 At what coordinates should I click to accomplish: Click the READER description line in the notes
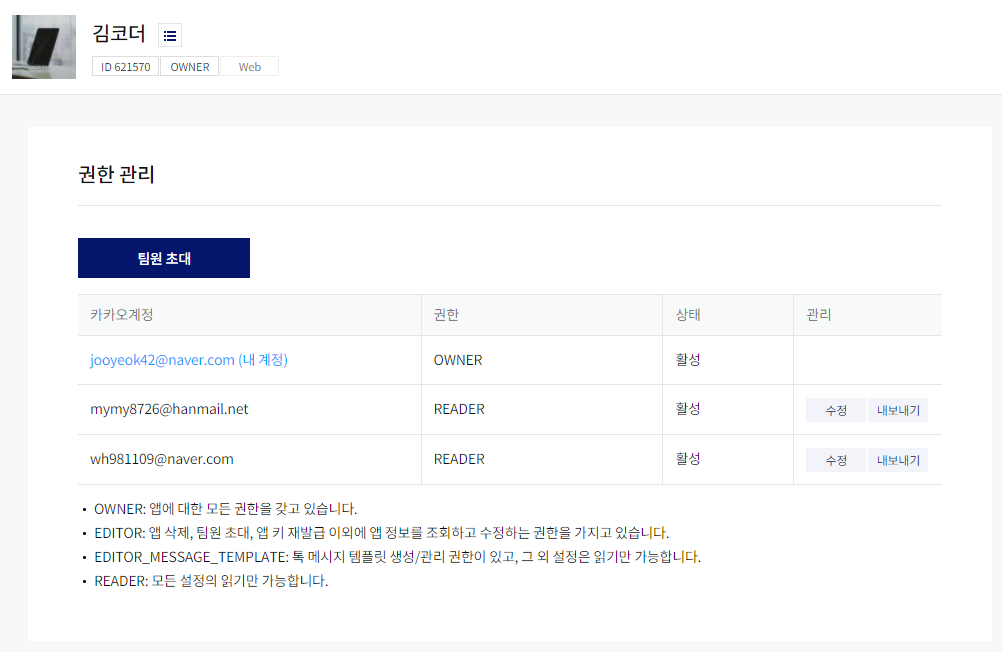(x=211, y=581)
